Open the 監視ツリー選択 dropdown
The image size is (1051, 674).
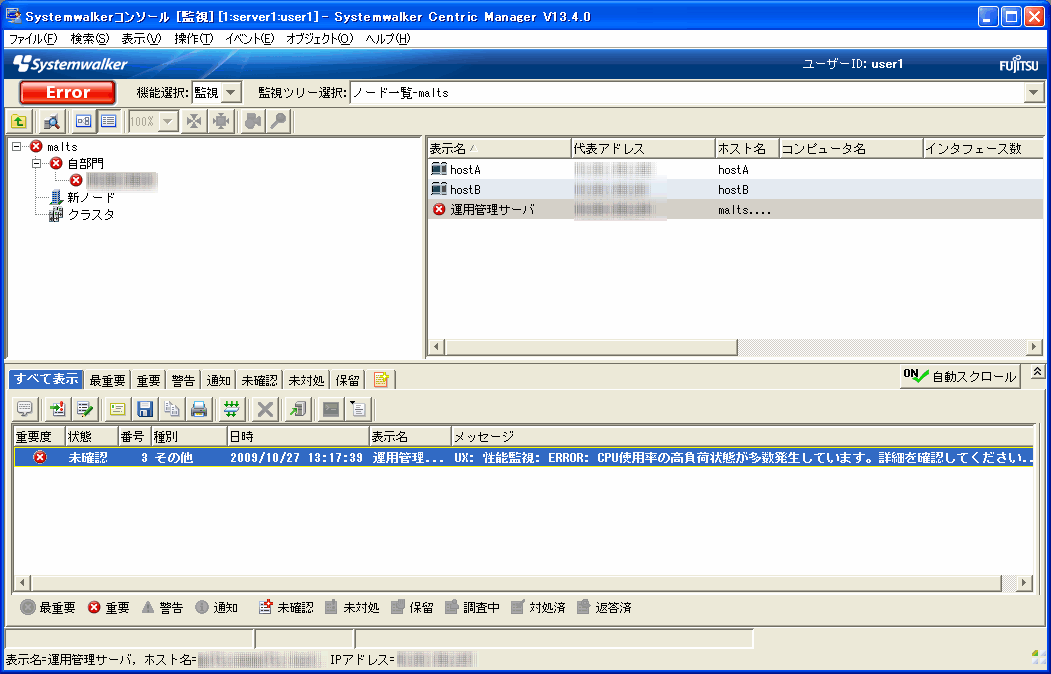[1034, 92]
